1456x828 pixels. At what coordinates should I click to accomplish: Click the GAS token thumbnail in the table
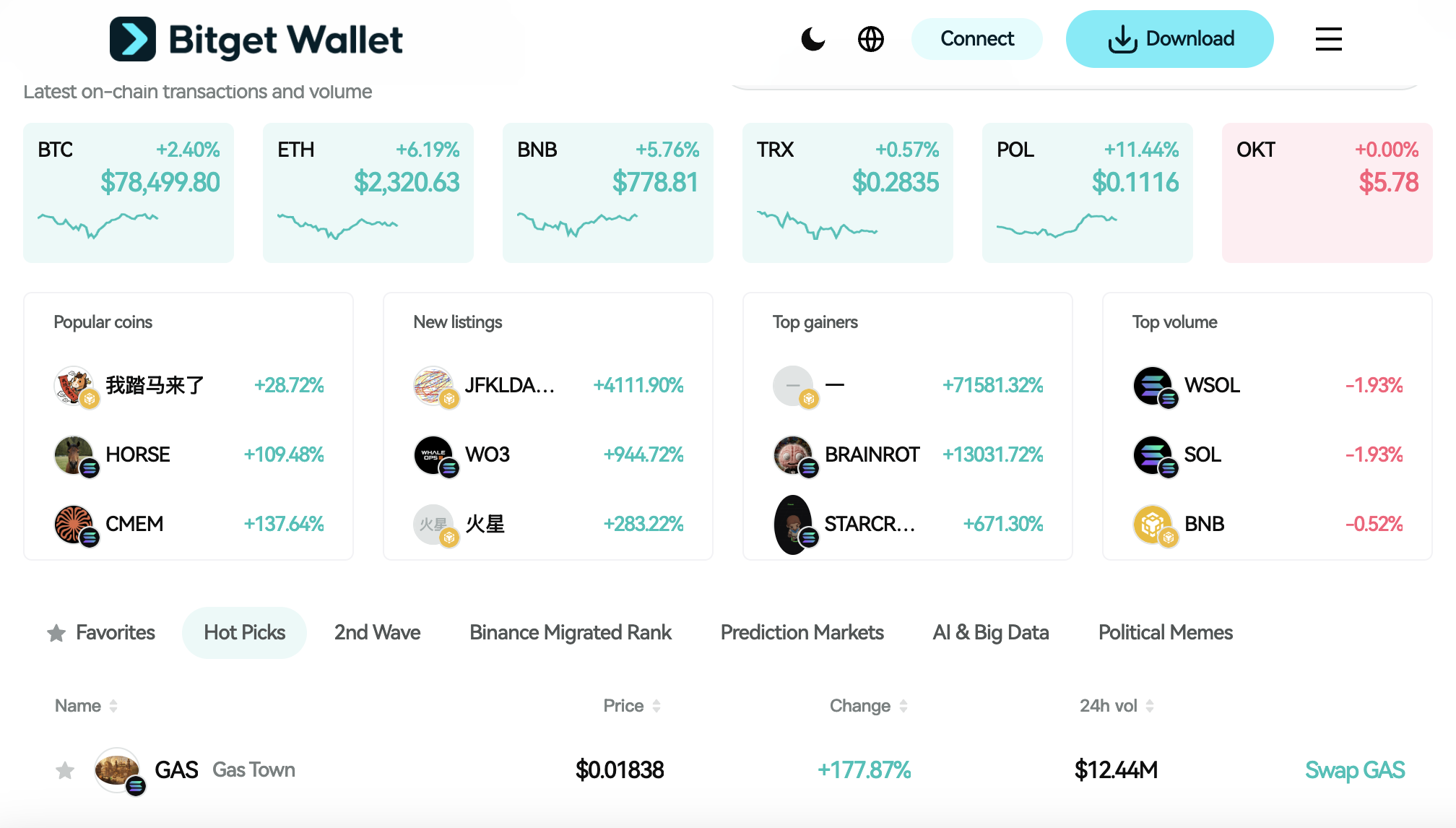tap(117, 770)
